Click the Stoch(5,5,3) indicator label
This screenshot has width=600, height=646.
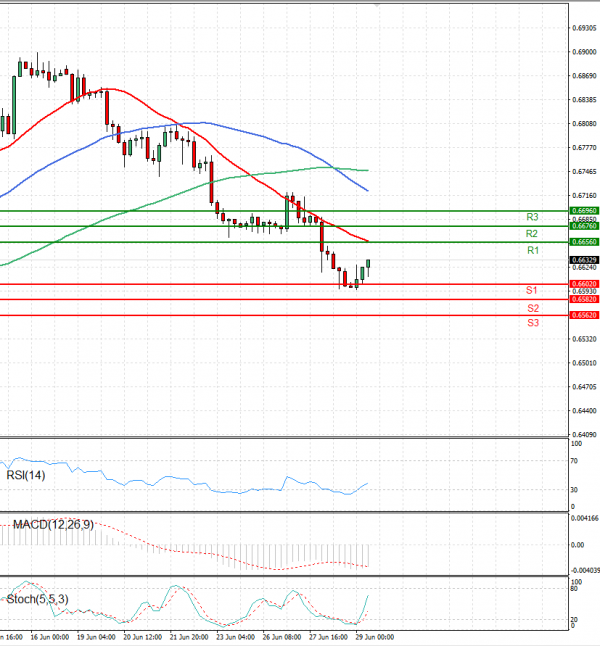point(38,599)
